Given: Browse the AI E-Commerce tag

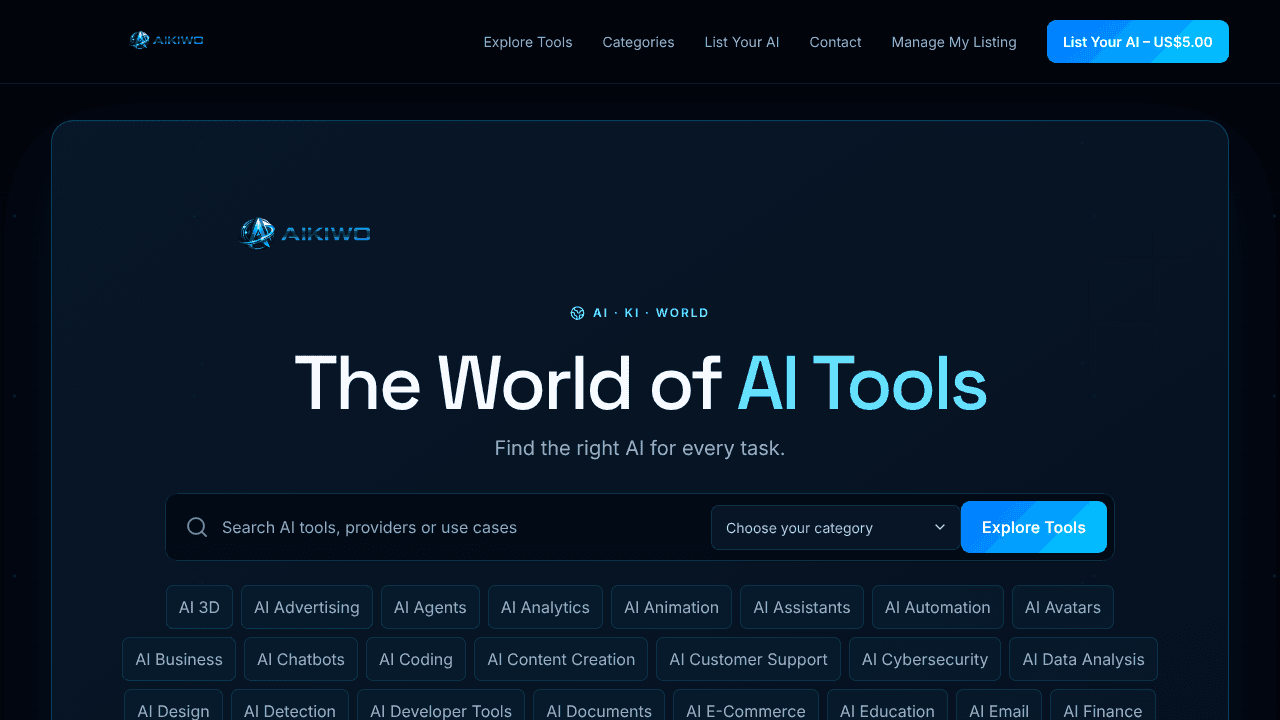Looking at the screenshot, I should tap(746, 706).
